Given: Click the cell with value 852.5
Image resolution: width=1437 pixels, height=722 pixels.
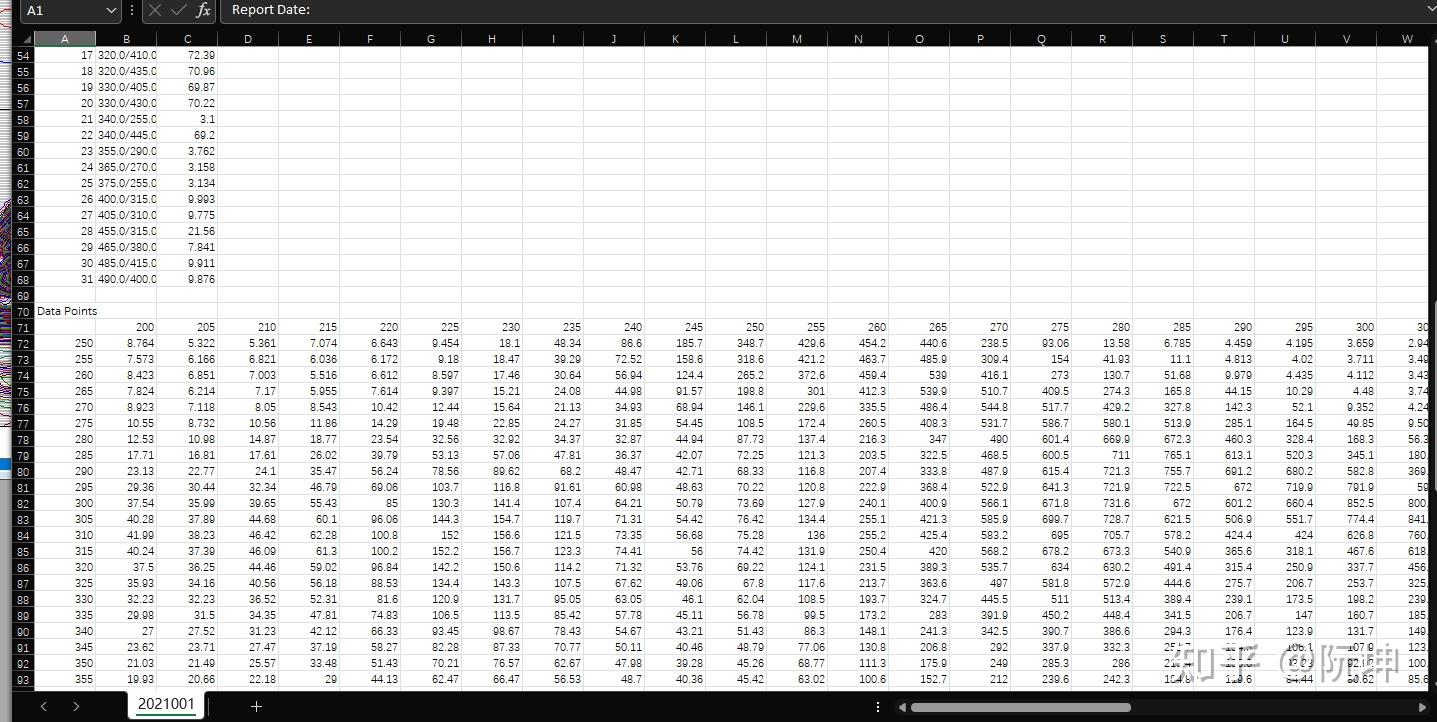Looking at the screenshot, I should pyautogui.click(x=1346, y=503).
